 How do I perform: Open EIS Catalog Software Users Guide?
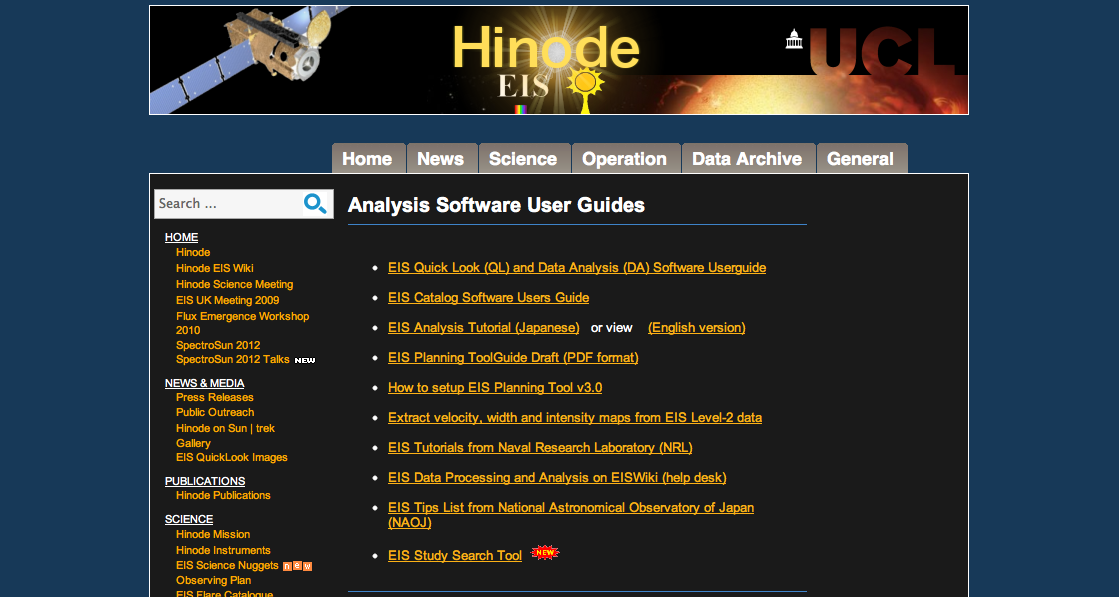coord(488,298)
